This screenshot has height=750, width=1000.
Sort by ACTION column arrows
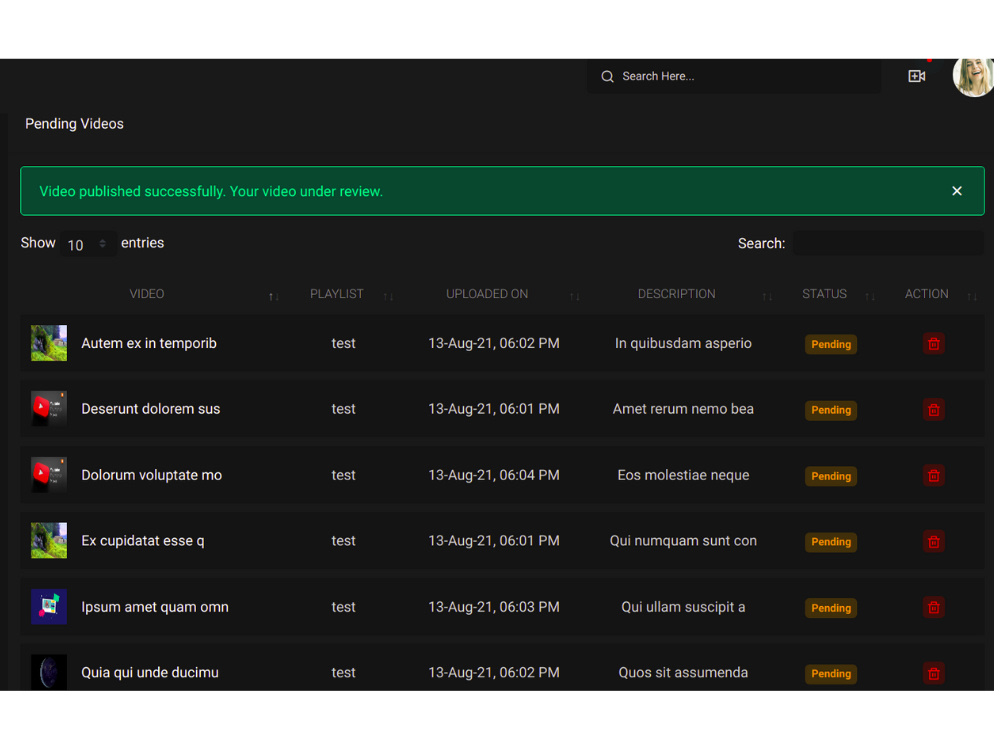point(972,297)
